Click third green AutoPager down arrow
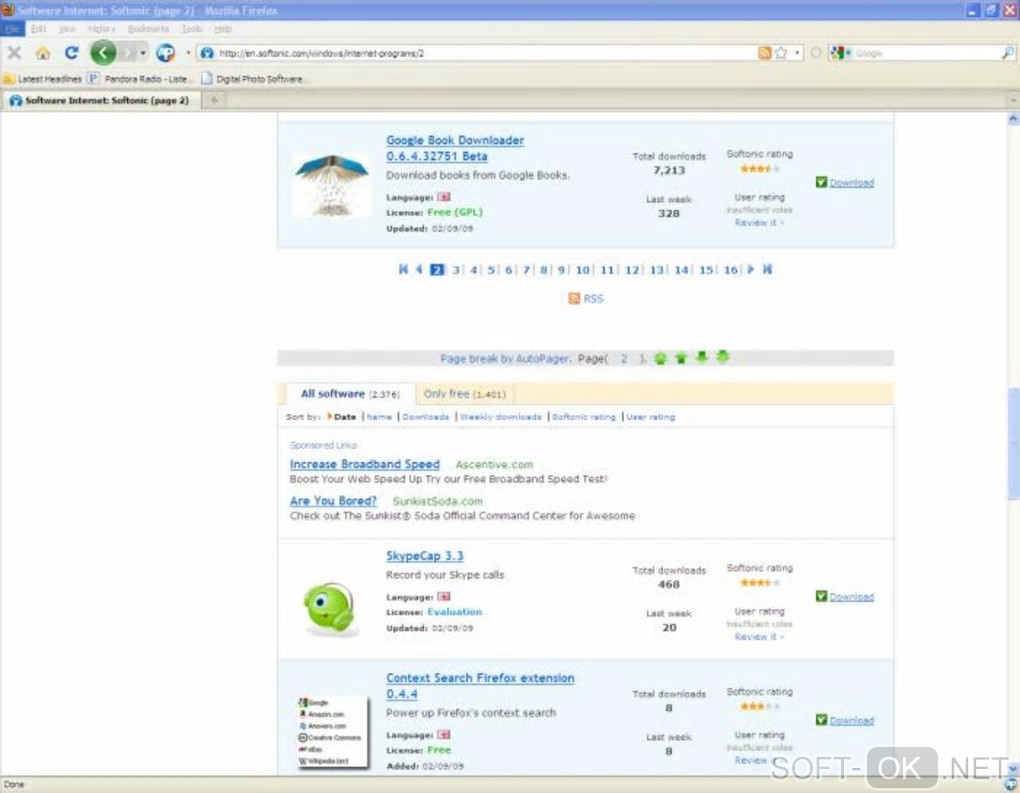 (701, 357)
